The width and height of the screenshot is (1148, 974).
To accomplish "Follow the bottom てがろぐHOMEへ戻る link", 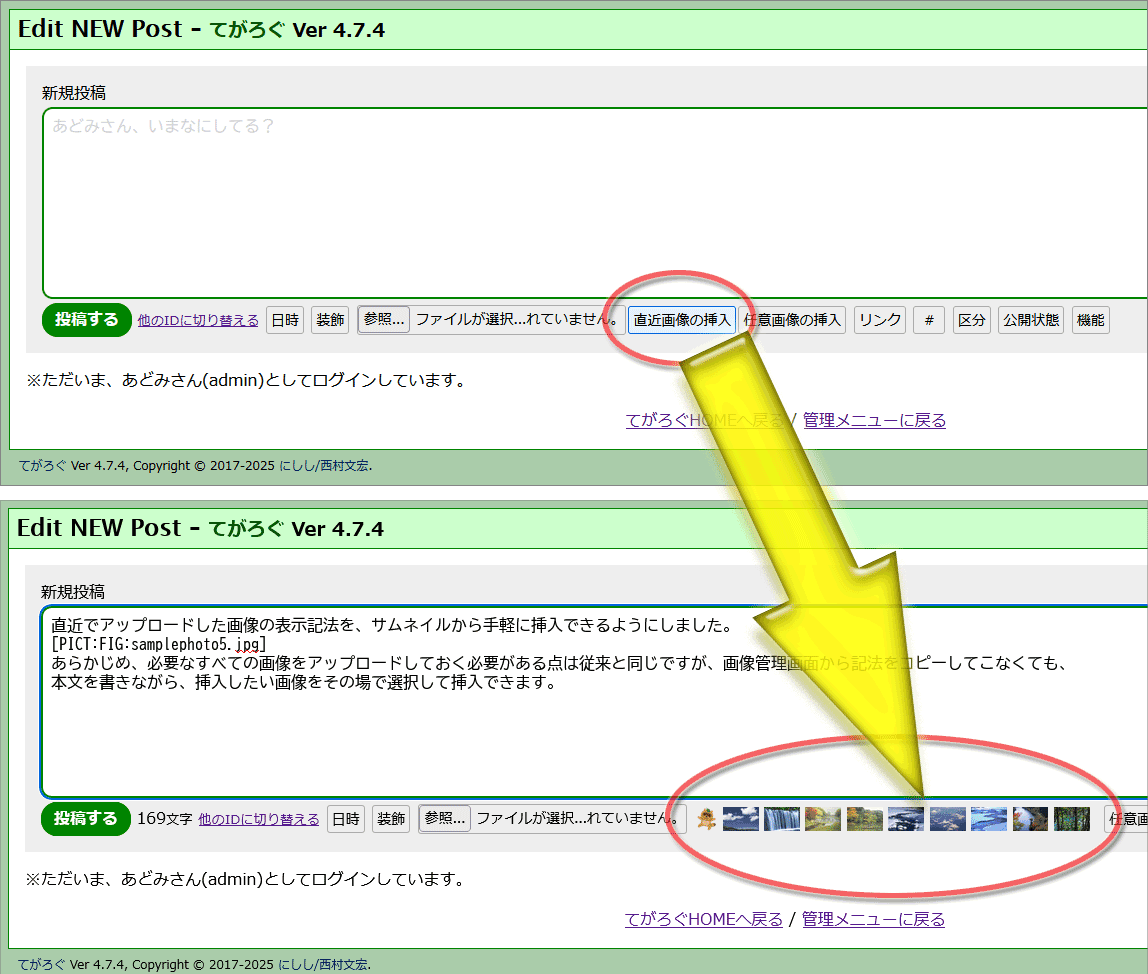I will (704, 919).
